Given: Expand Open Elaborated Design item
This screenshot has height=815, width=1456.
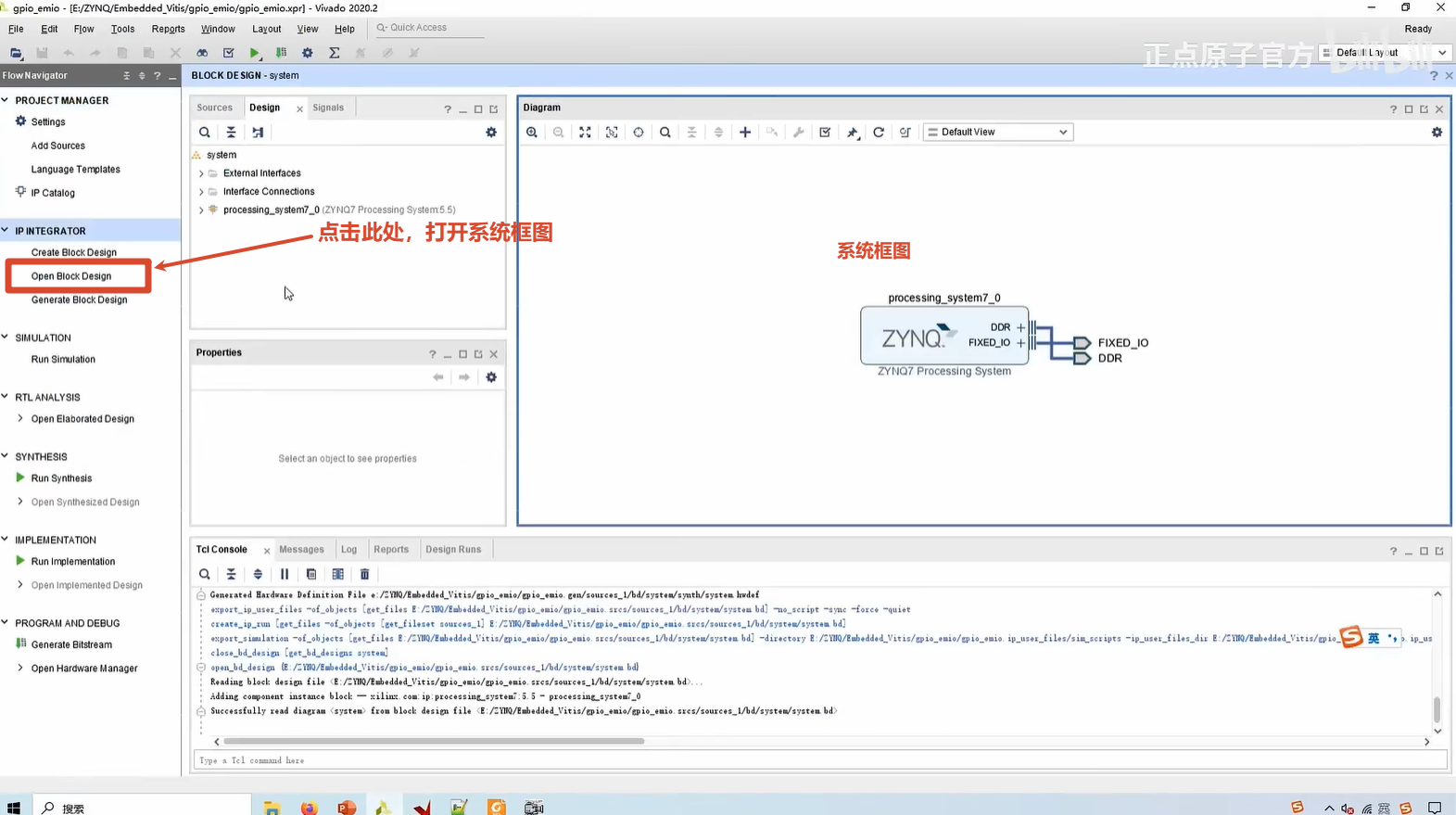Looking at the screenshot, I should (20, 419).
